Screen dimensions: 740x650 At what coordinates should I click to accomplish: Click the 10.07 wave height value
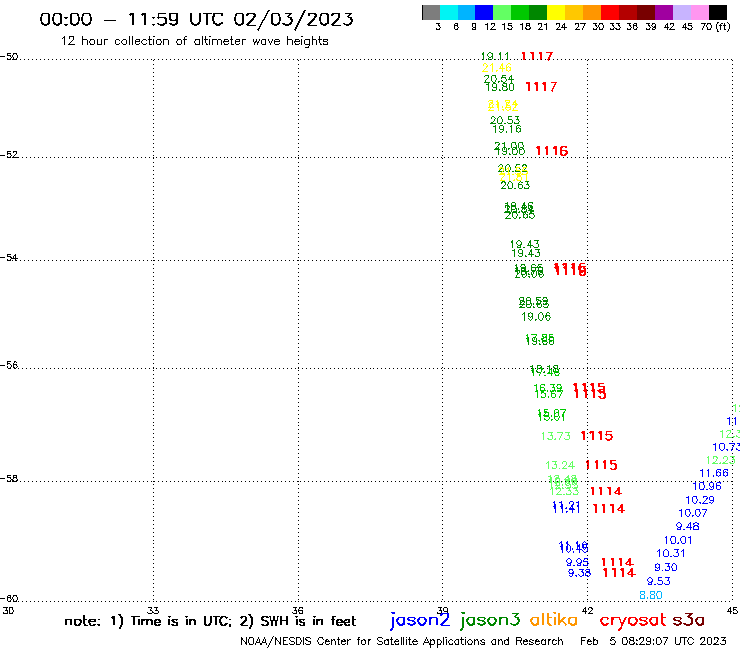[x=693, y=513]
